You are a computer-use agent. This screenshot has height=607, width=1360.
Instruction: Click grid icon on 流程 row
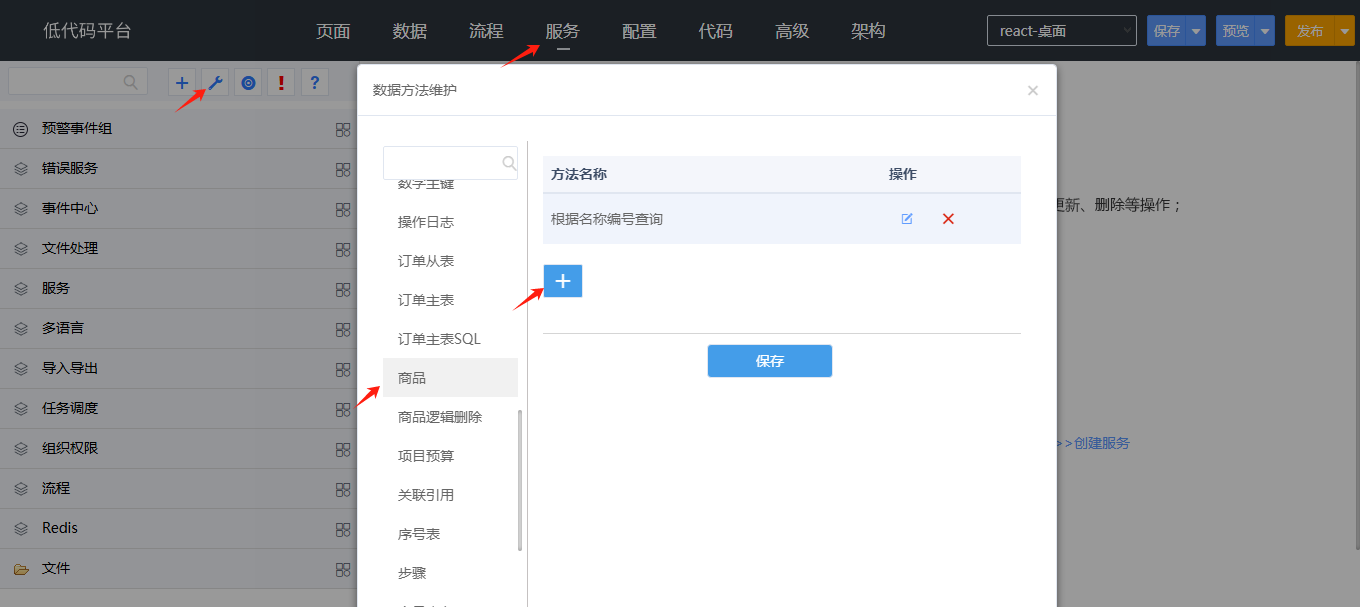[343, 489]
